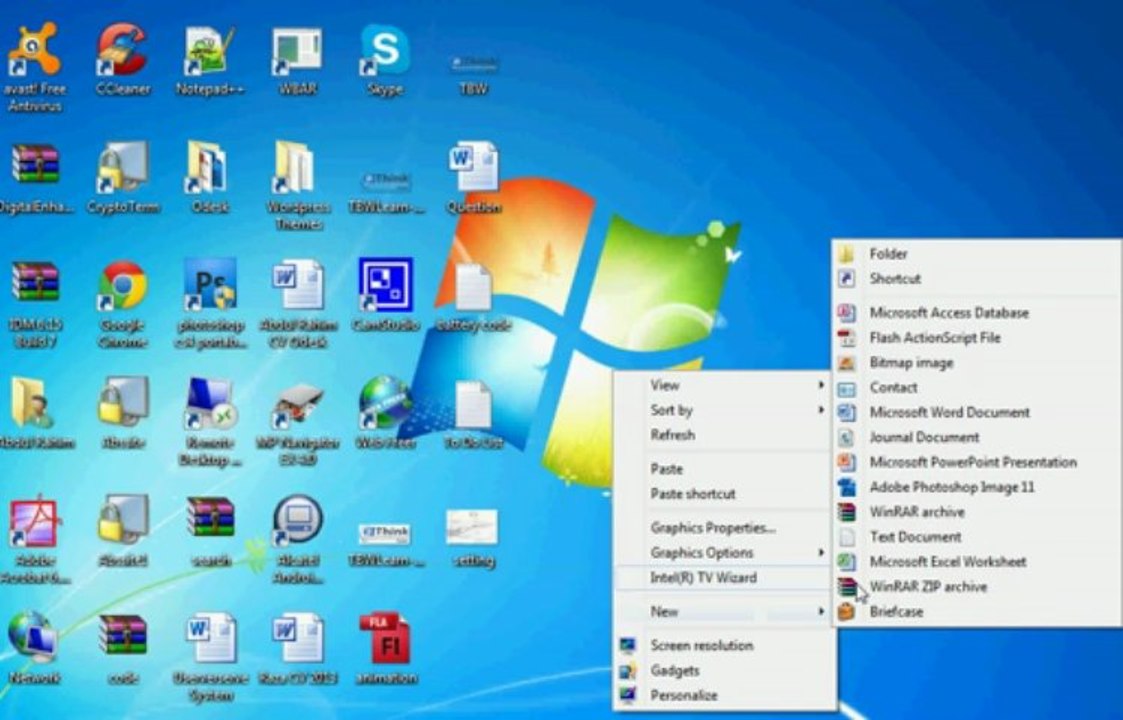The height and width of the screenshot is (720, 1123).
Task: Select Contact in the New submenu
Action: point(977,388)
